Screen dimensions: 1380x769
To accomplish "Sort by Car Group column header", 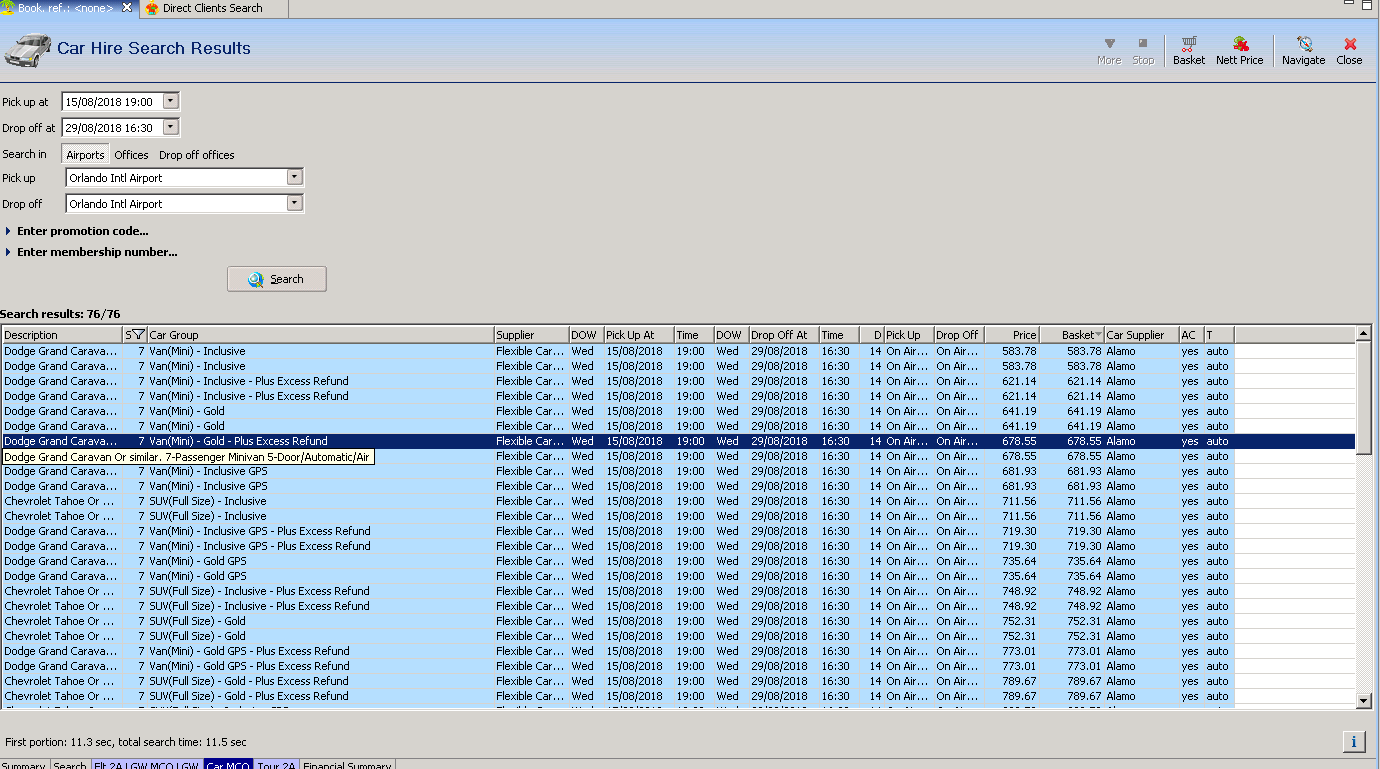I will pos(321,335).
